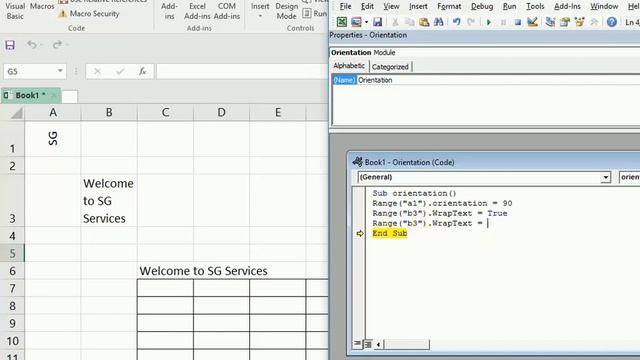Viewport: 640px width, 360px height.
Task: Click code window horizontal scrollbar left arrow
Action: (x=378, y=344)
